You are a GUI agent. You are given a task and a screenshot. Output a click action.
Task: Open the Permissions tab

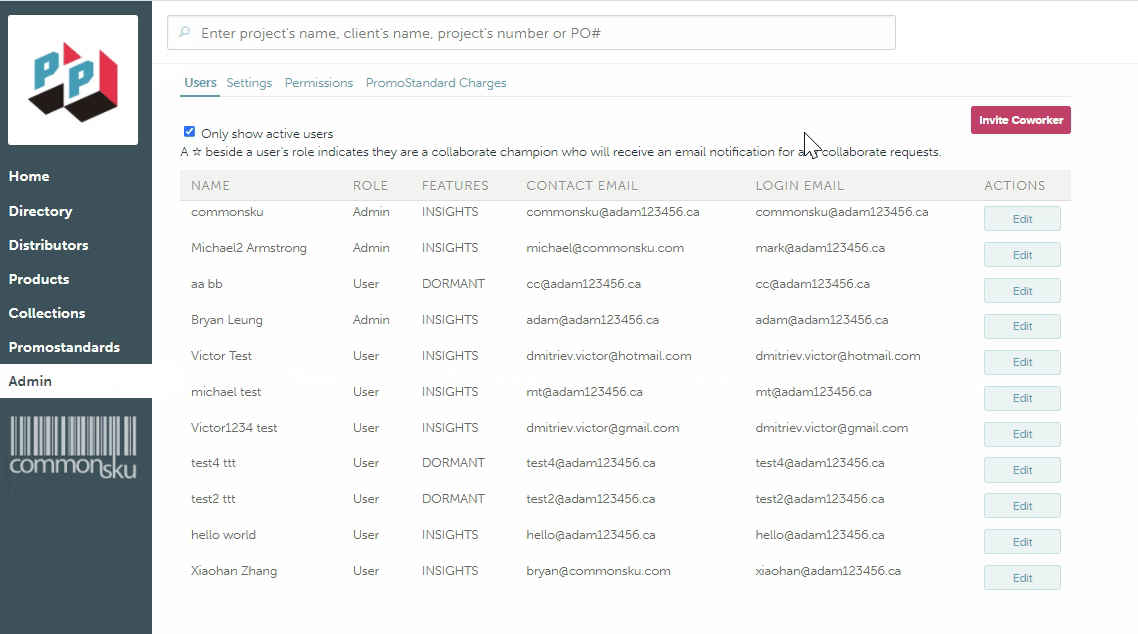coord(318,83)
